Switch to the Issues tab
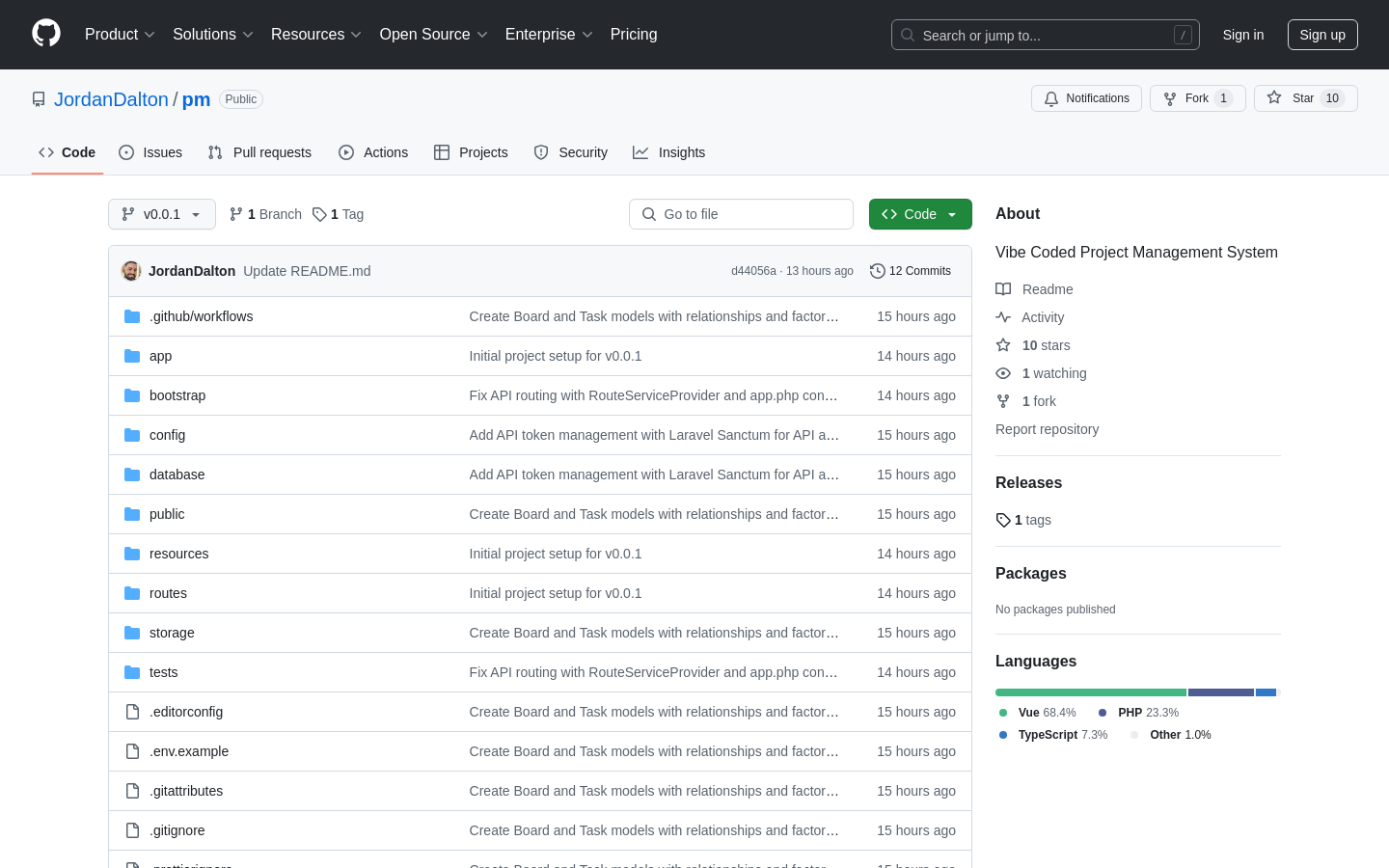Image resolution: width=1389 pixels, height=868 pixels. [x=150, y=152]
